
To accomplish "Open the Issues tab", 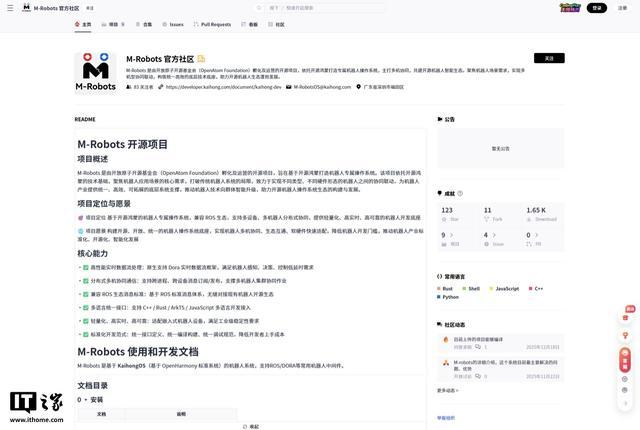I will (x=173, y=24).
